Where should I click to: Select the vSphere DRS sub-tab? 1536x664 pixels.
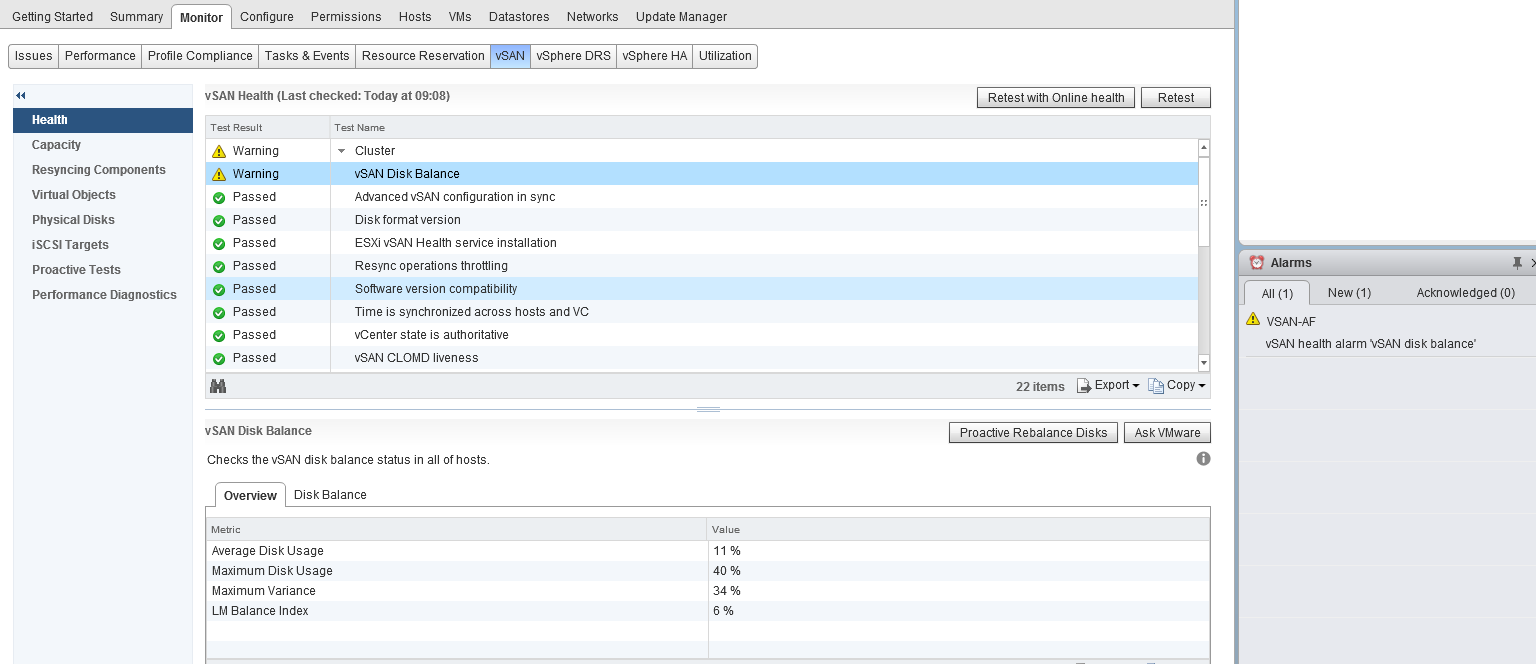(x=573, y=56)
